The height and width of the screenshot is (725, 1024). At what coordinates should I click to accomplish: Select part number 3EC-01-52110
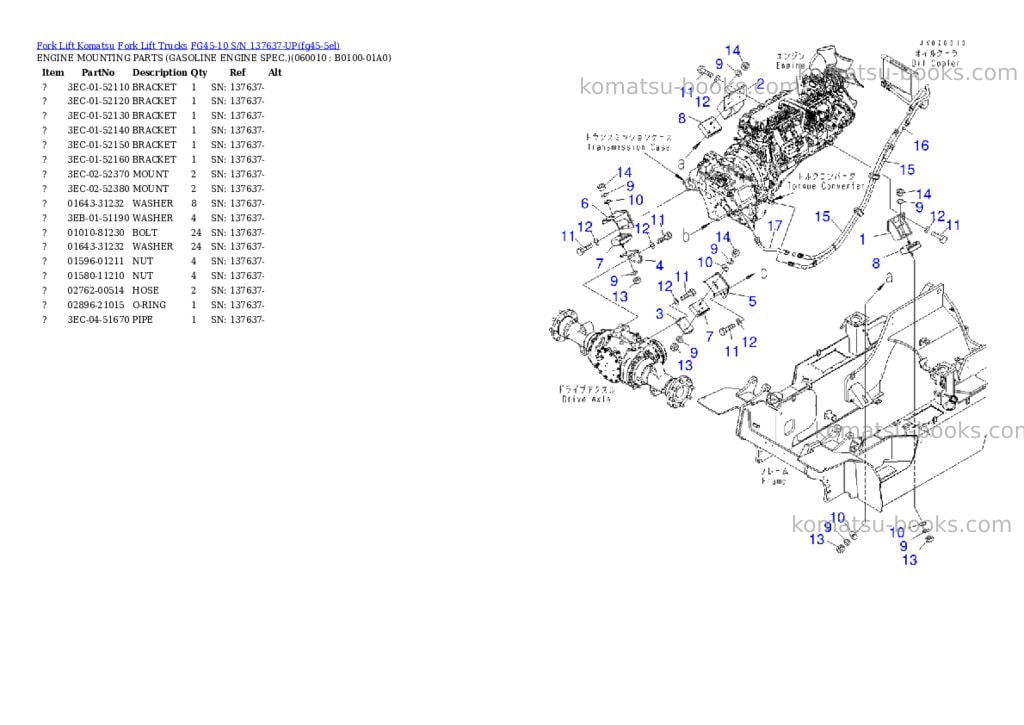[x=98, y=87]
